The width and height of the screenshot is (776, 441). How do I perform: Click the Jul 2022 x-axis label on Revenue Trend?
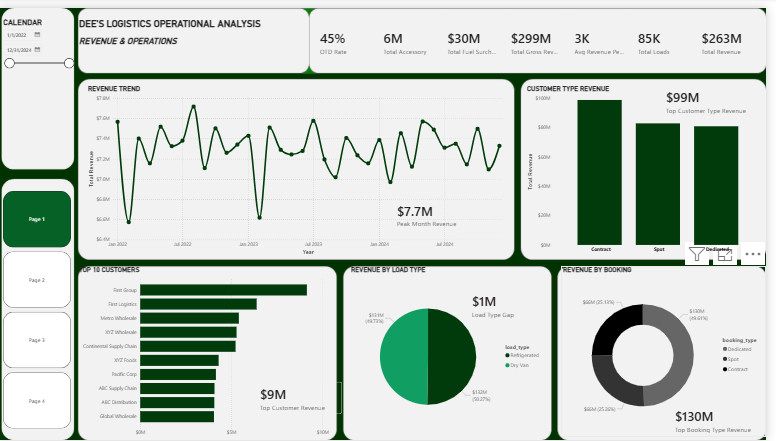pyautogui.click(x=183, y=244)
